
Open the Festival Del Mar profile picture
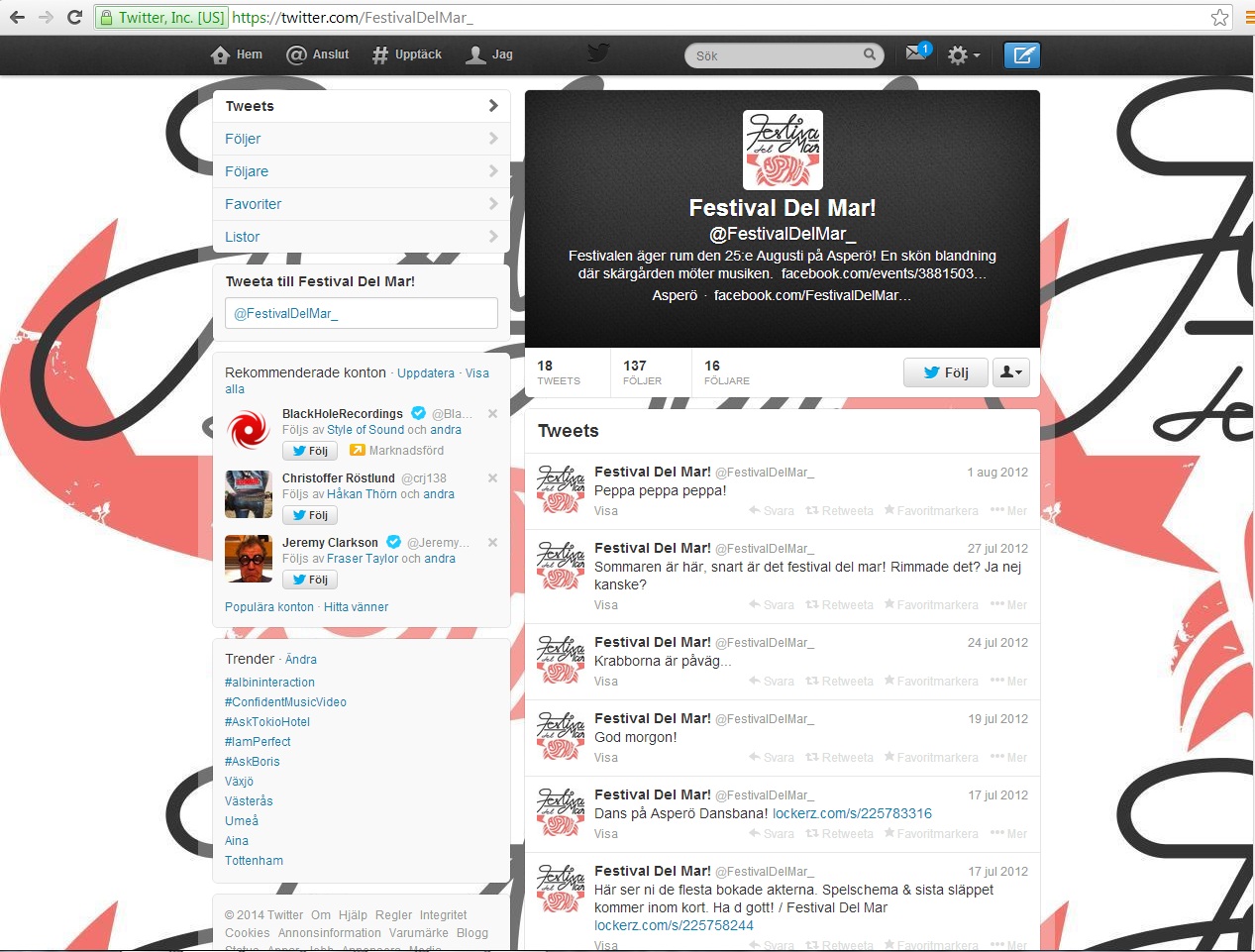(783, 150)
